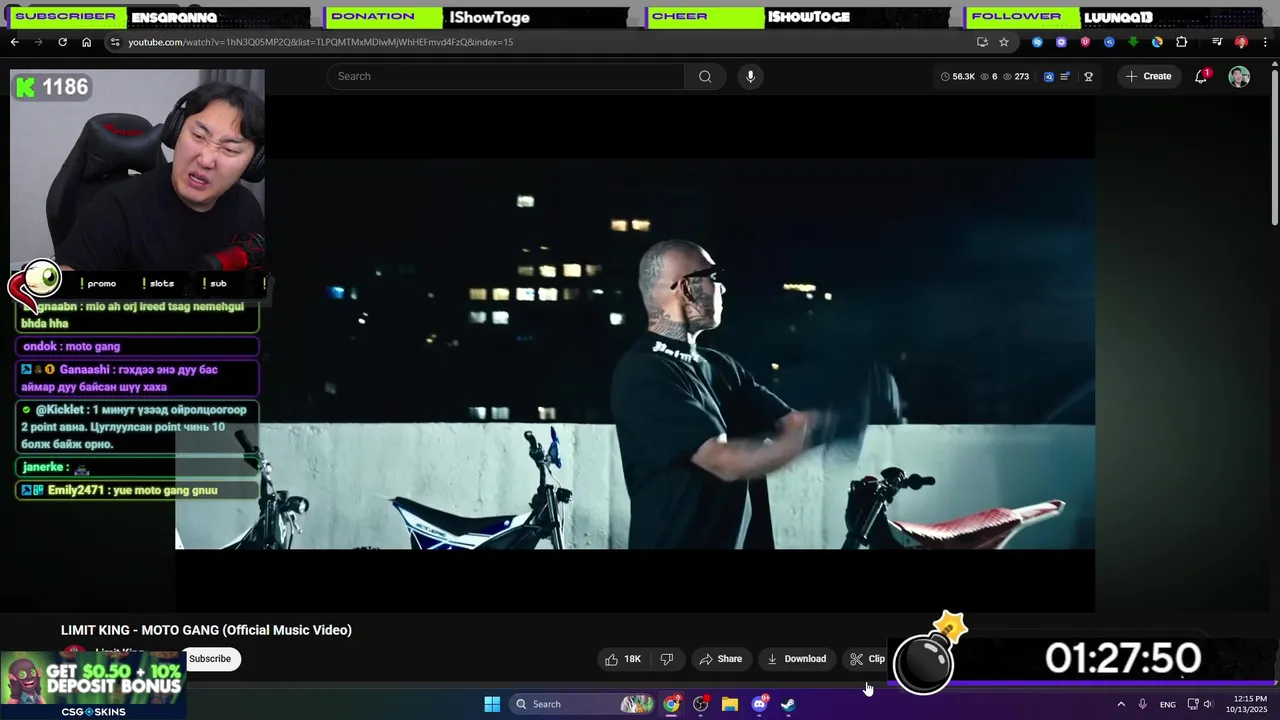Open the clock showing 12:15 PM
The width and height of the screenshot is (1280, 720).
click(1250, 704)
